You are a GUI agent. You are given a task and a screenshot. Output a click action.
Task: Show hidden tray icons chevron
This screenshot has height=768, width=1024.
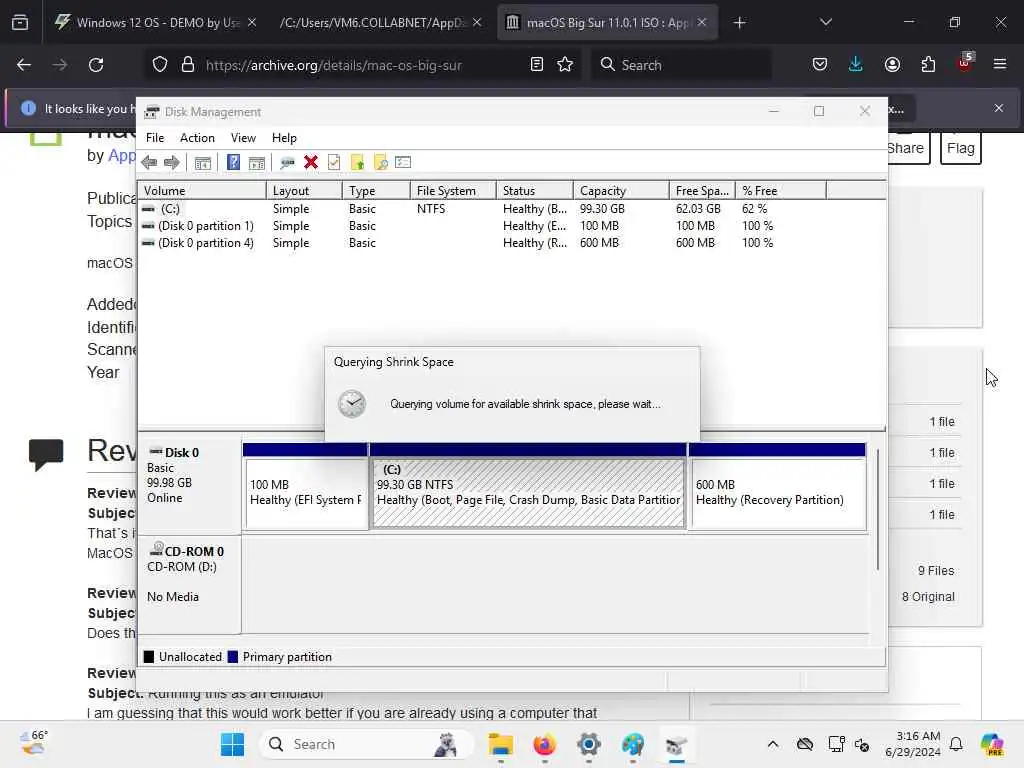[773, 744]
